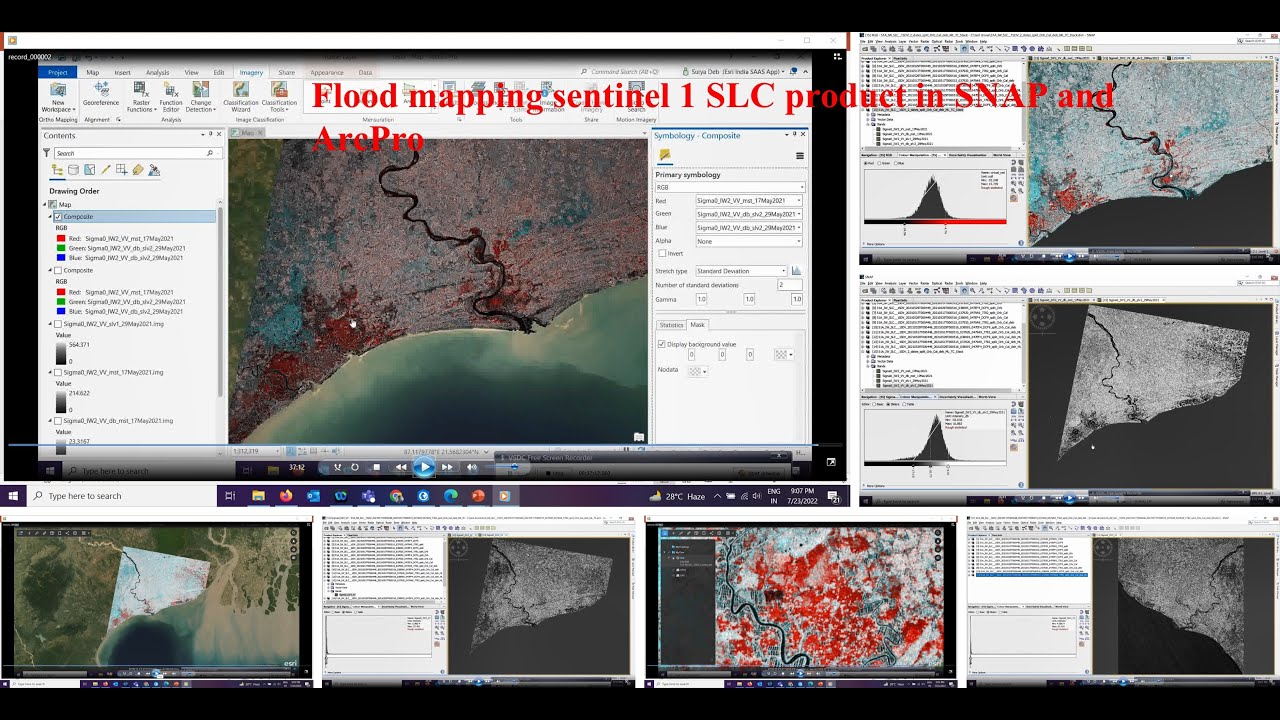
Task: Click stop button in media player
Action: [376, 467]
